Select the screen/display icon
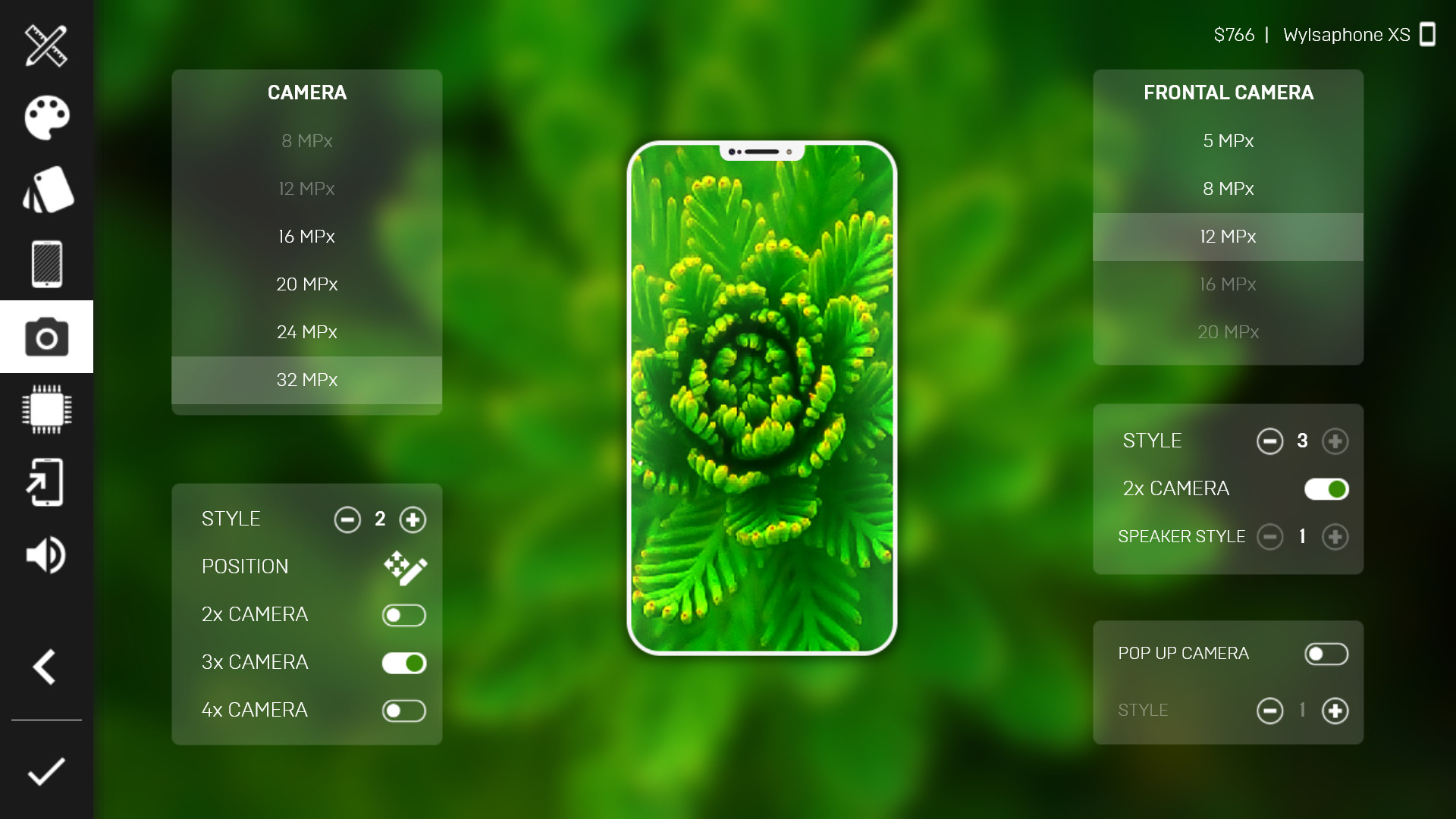1456x819 pixels. coord(46,263)
